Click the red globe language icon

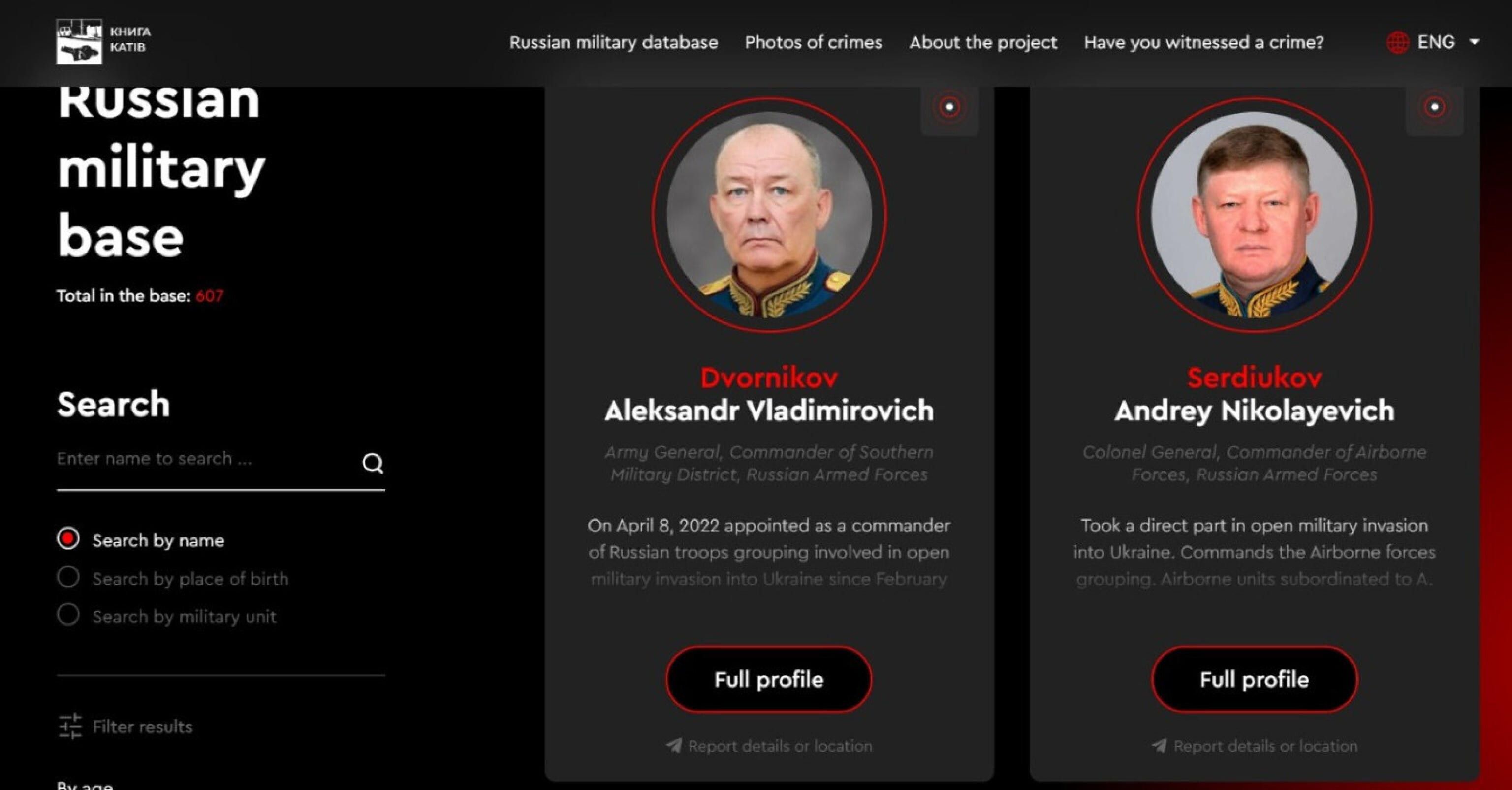[x=1397, y=42]
